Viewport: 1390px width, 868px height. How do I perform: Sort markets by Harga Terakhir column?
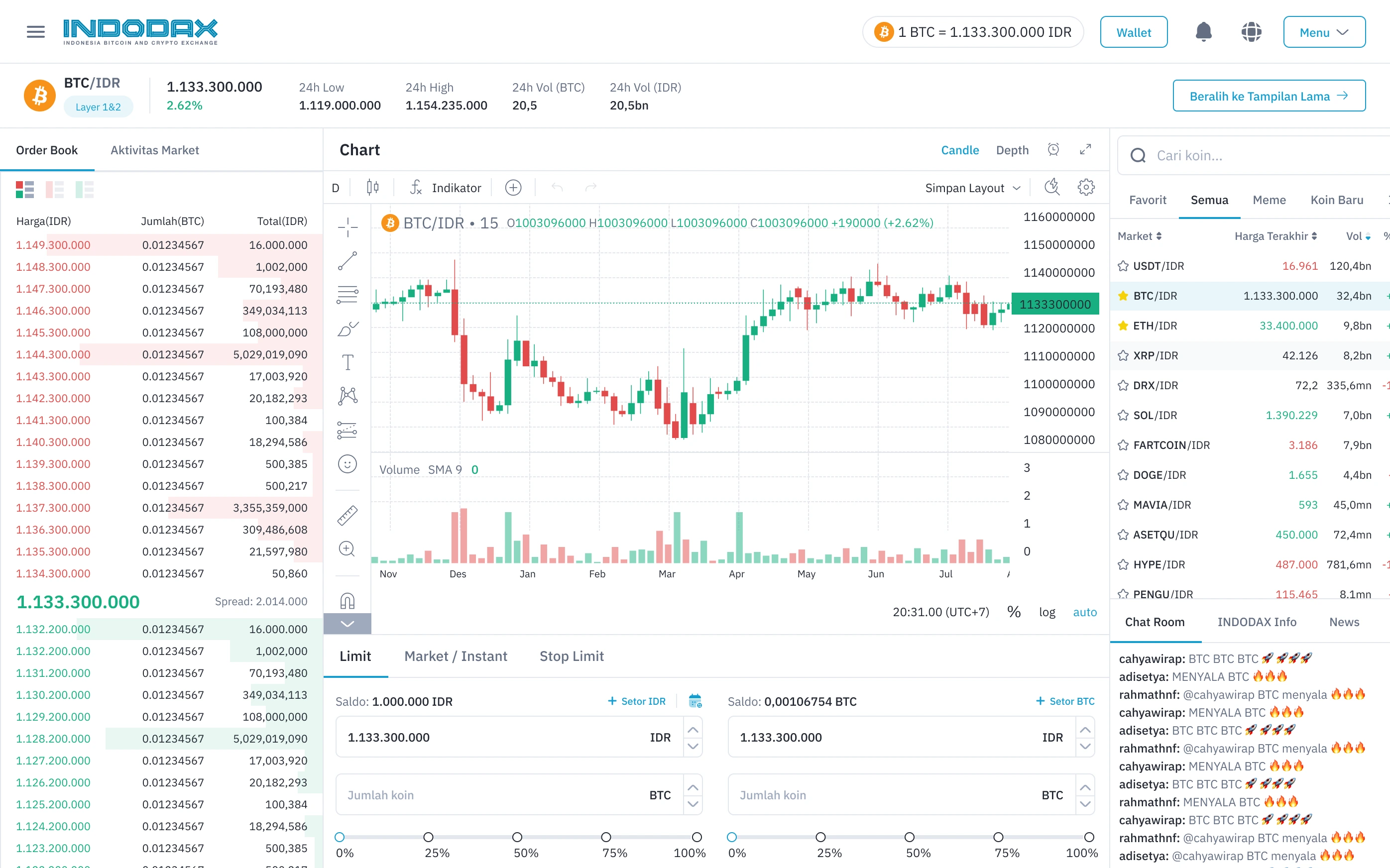click(x=1276, y=236)
